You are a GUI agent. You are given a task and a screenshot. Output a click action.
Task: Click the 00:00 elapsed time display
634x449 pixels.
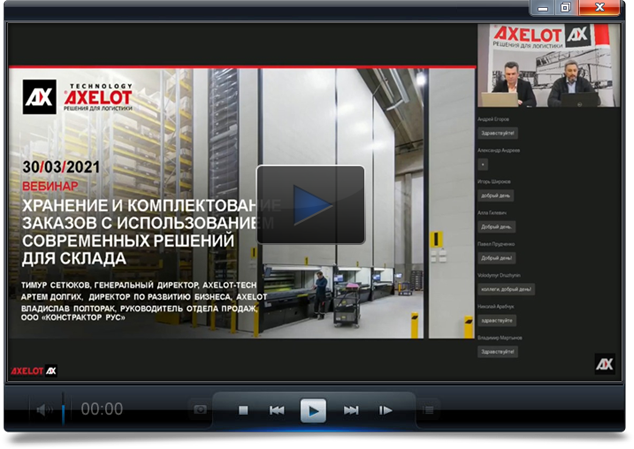[102, 409]
